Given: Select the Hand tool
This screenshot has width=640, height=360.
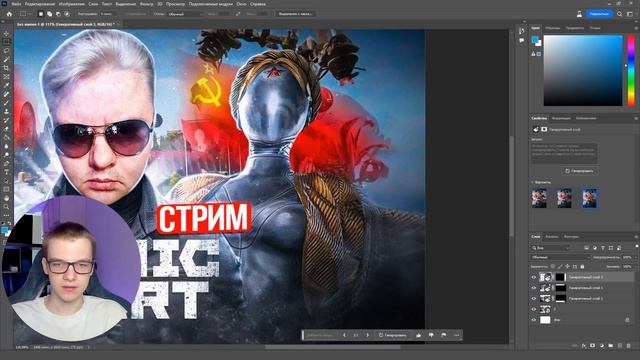Looking at the screenshot, I should coord(6,198).
